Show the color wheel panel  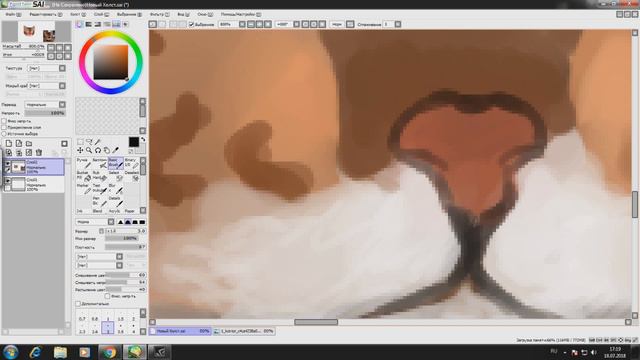[79, 24]
